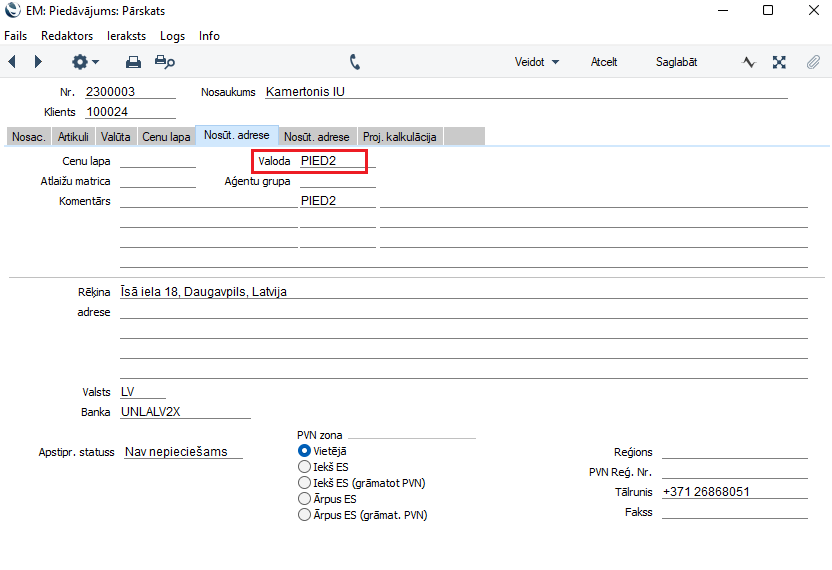
Task: Select the Vietējā radio button
Action: coord(305,451)
